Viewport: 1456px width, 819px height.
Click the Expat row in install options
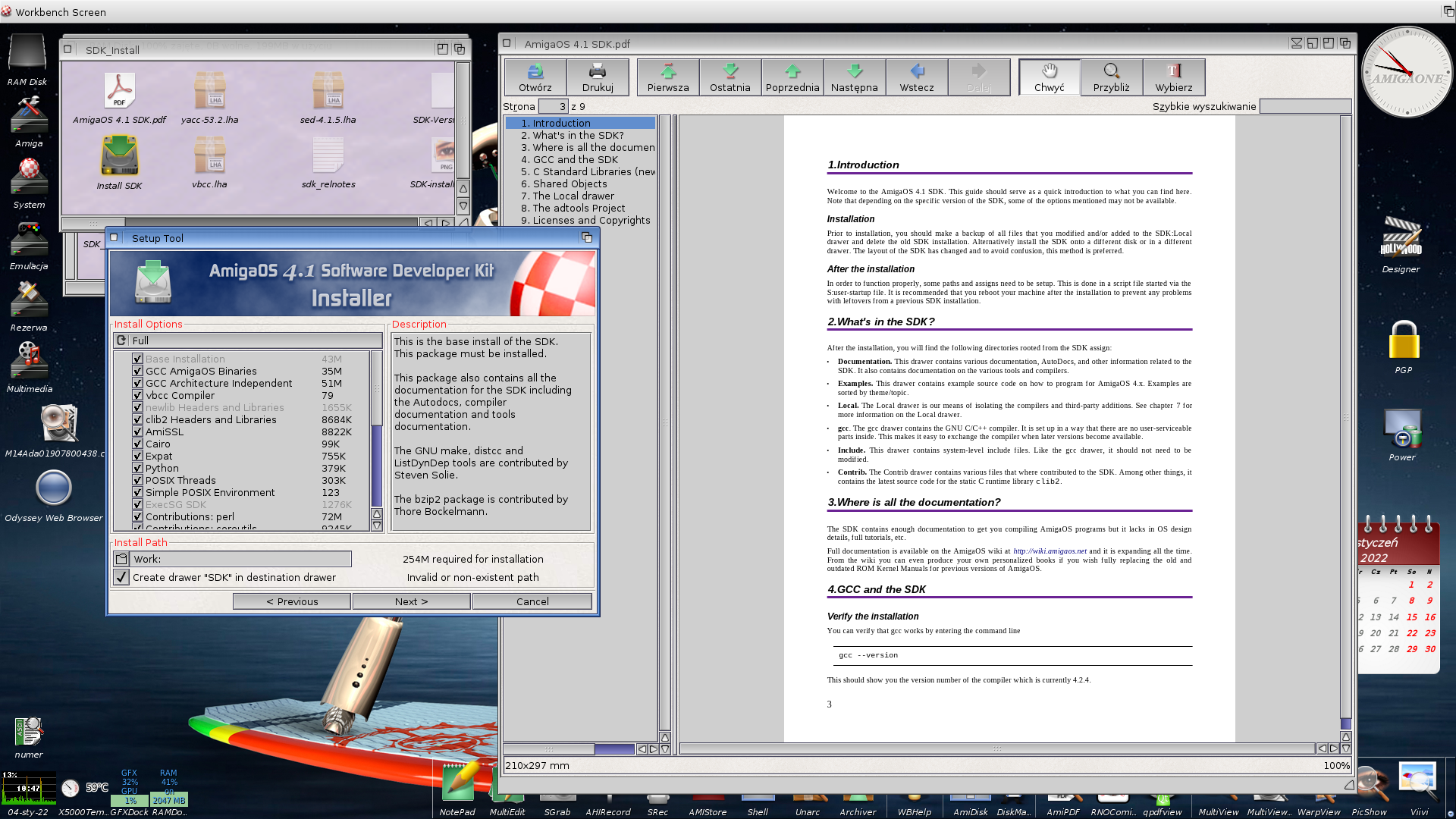point(241,456)
